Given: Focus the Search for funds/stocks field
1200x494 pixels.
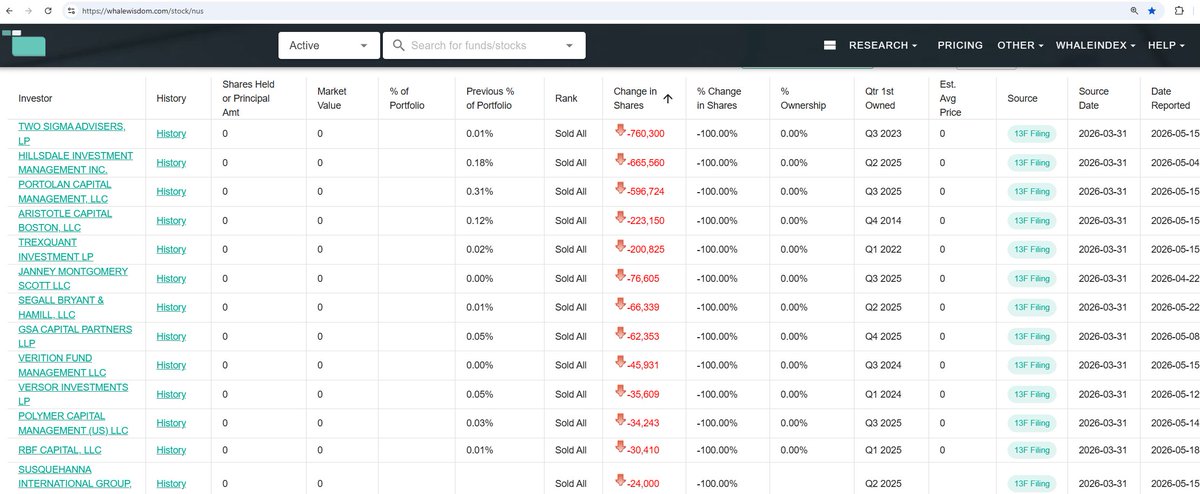Looking at the screenshot, I should click(484, 45).
